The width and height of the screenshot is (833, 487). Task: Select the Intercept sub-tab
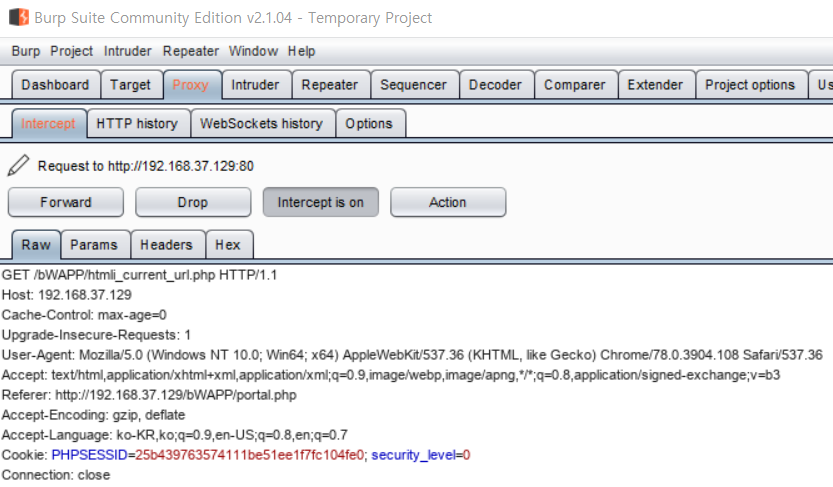48,124
